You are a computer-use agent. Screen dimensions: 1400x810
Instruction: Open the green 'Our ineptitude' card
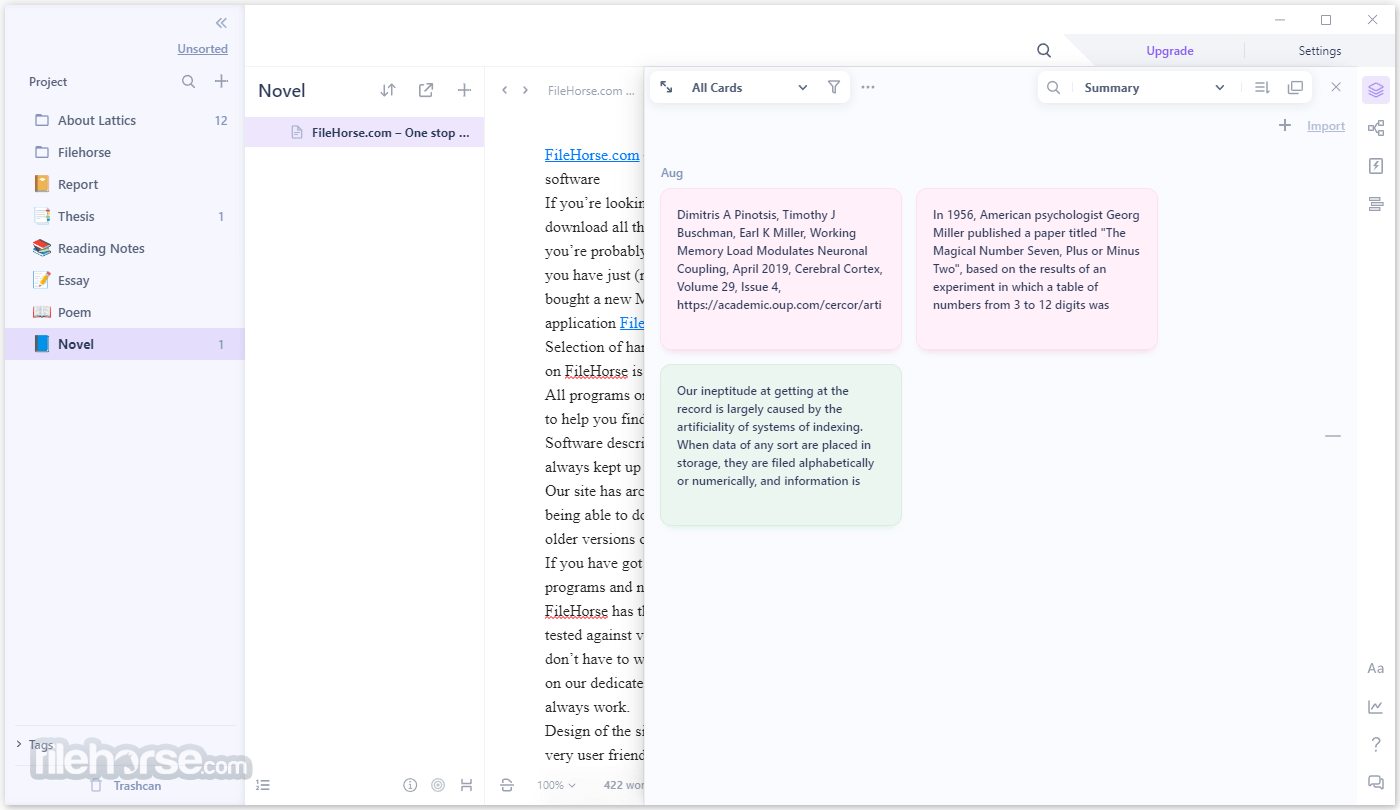click(x=781, y=445)
